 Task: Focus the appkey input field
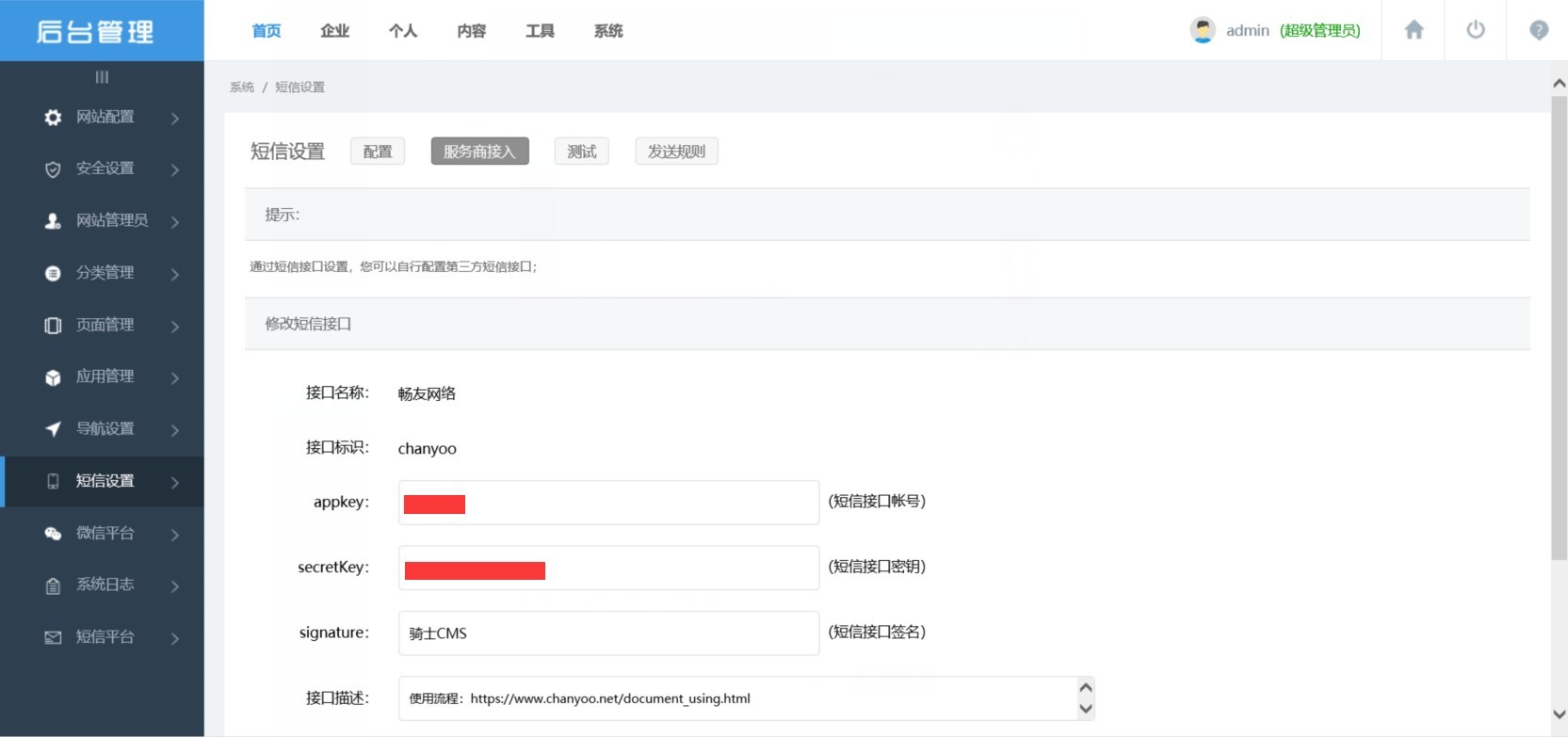[608, 503]
